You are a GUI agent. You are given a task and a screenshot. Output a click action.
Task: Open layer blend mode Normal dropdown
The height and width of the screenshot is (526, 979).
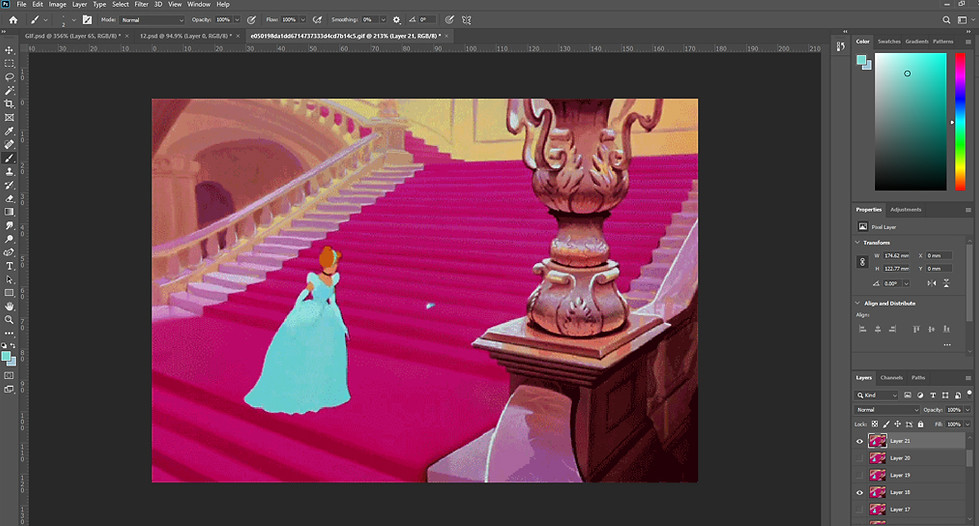(887, 410)
